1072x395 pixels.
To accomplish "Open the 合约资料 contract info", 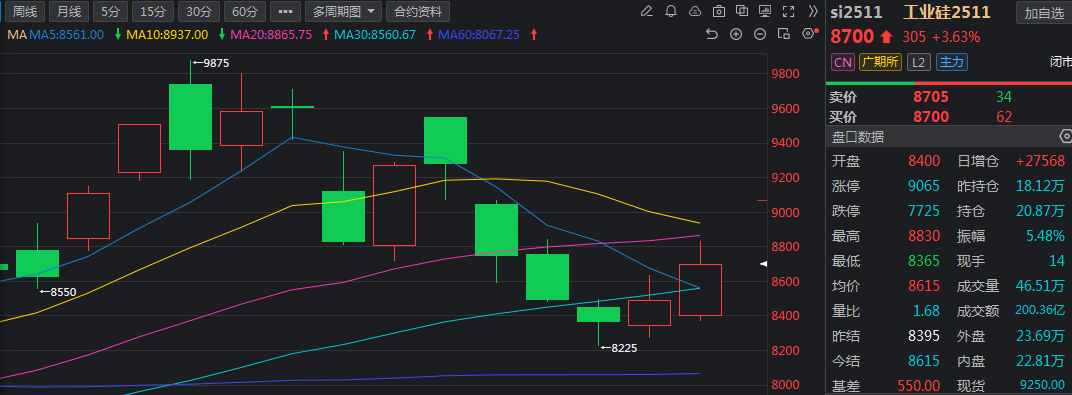I will 418,12.
